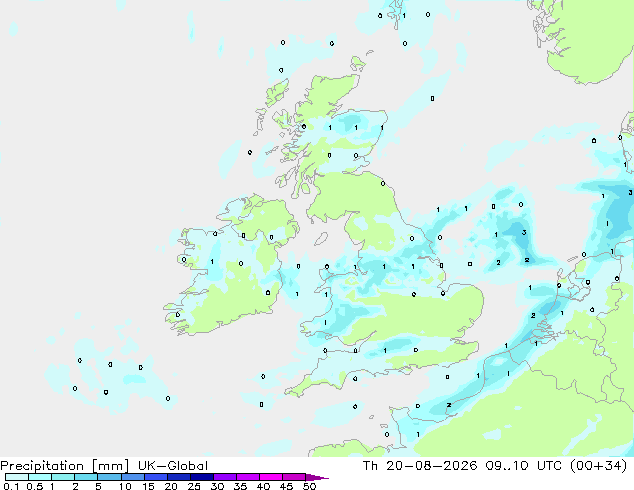Click the 'Th 20-08-2026' date text

pyautogui.click(x=420, y=466)
